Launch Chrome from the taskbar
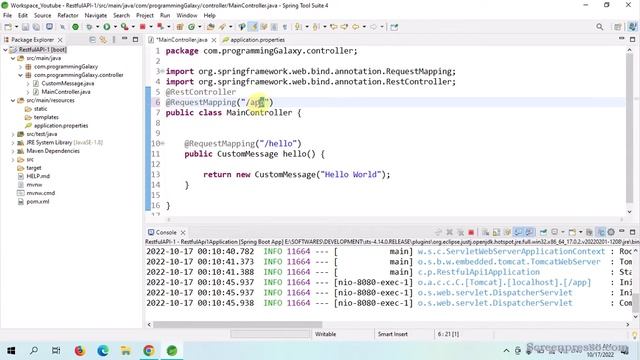 tap(149, 350)
